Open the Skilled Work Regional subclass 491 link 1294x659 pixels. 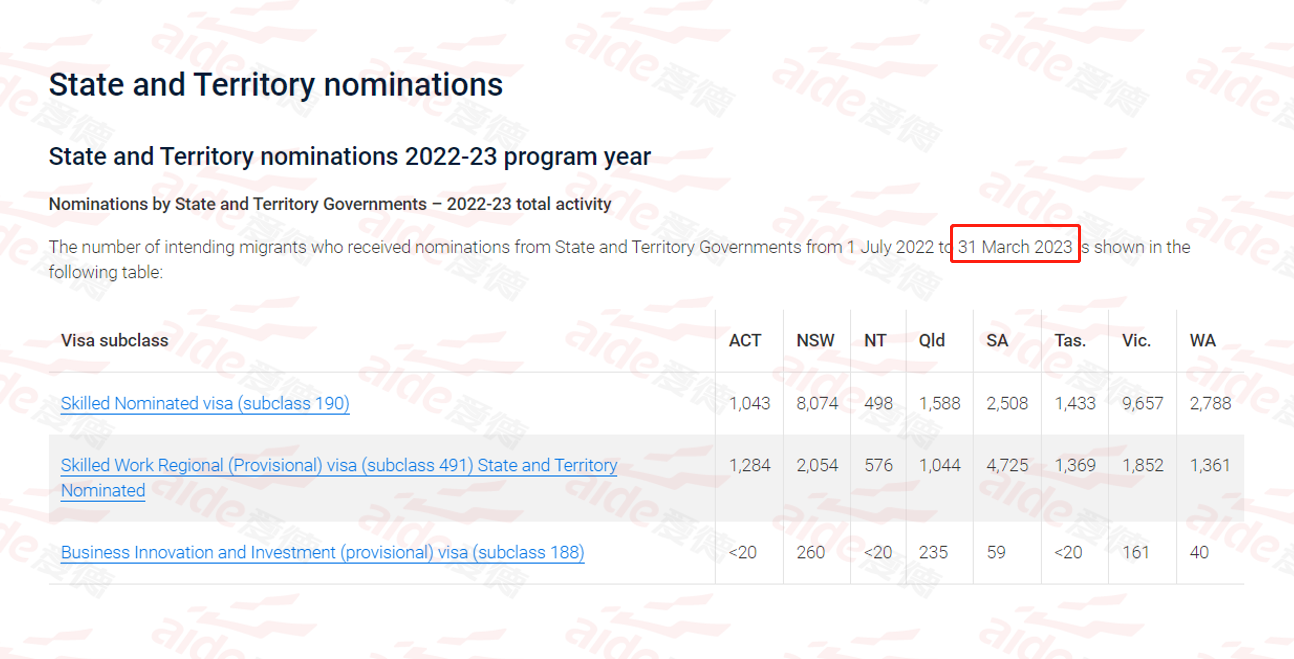click(x=339, y=478)
